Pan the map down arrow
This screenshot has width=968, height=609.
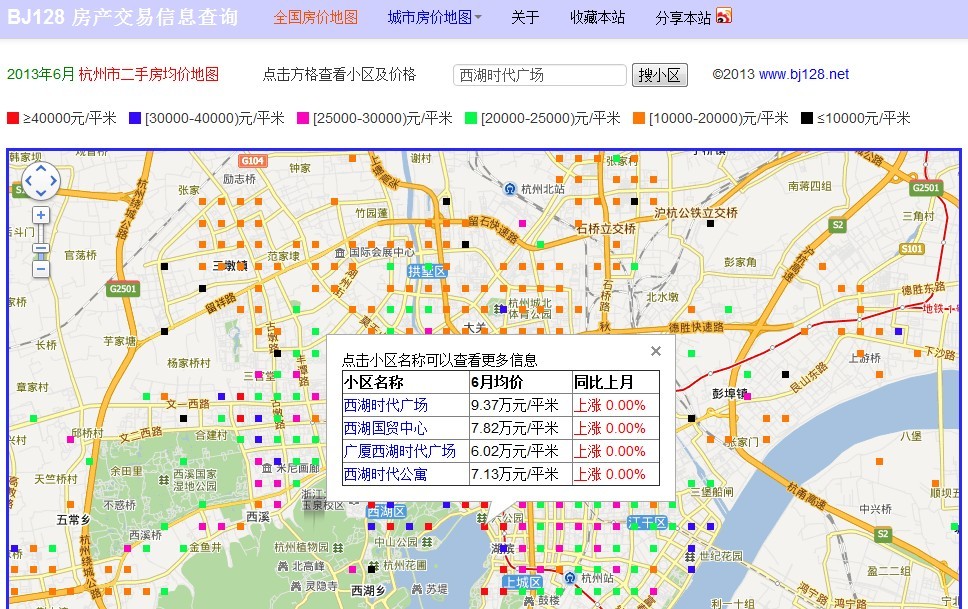41,193
